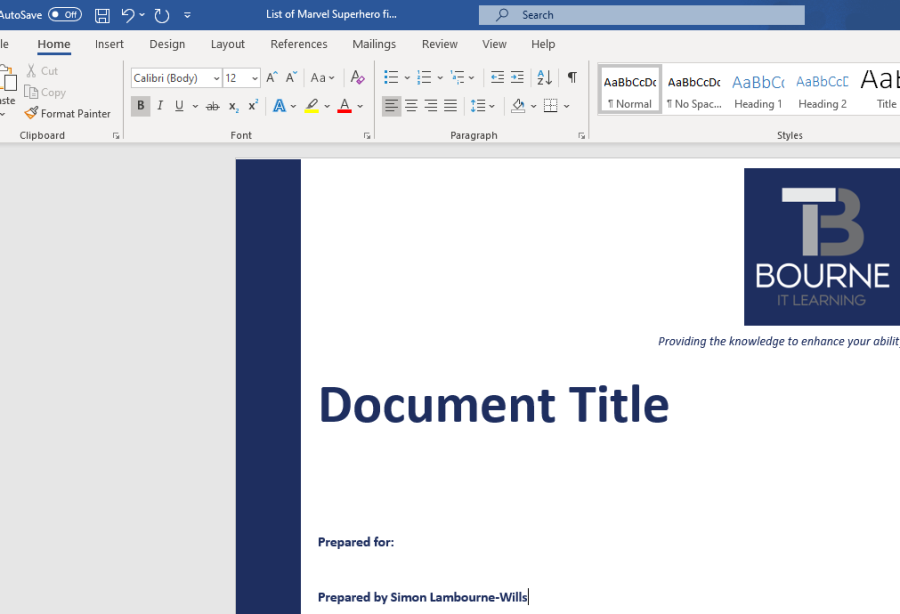Click the Save icon in title bar

pos(102,15)
